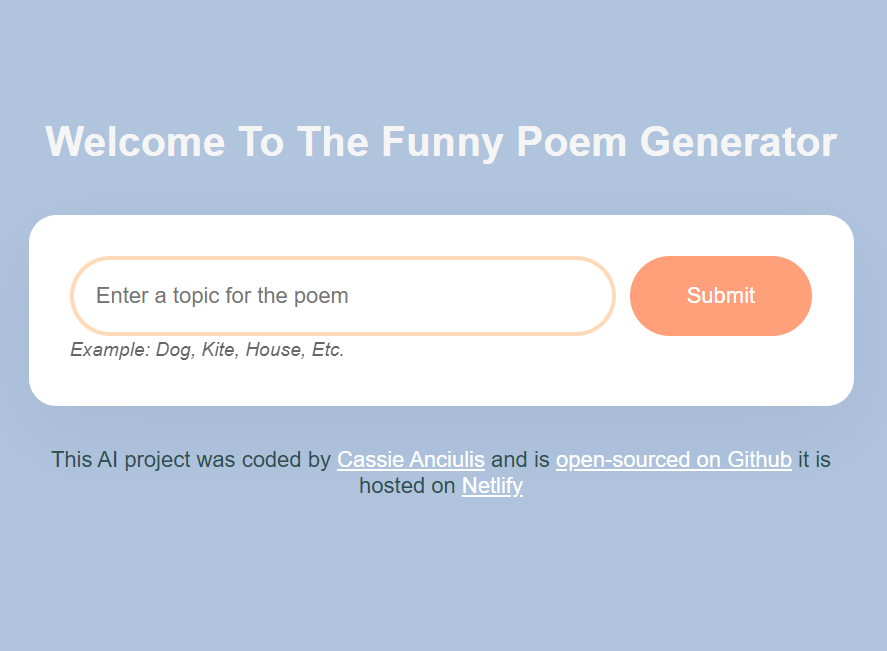Click the Netlify underlined link
The height and width of the screenshot is (651, 887).
[492, 486]
